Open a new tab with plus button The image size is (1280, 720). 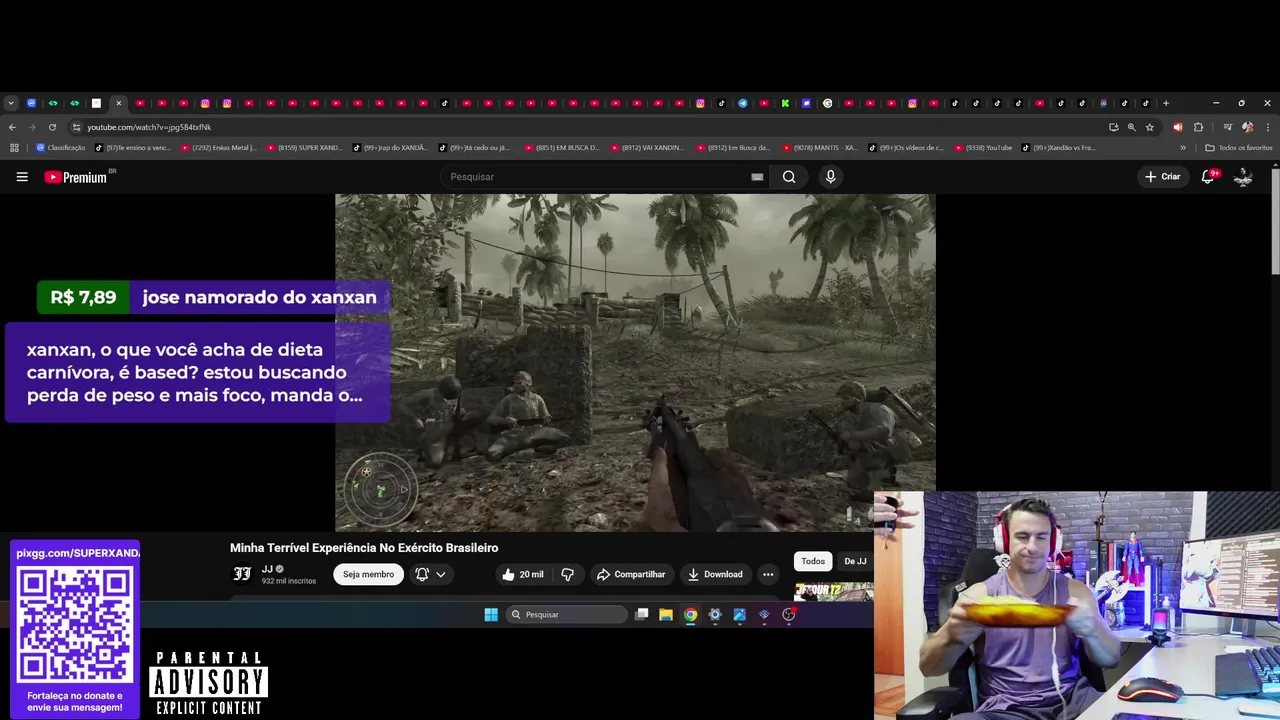[1165, 103]
